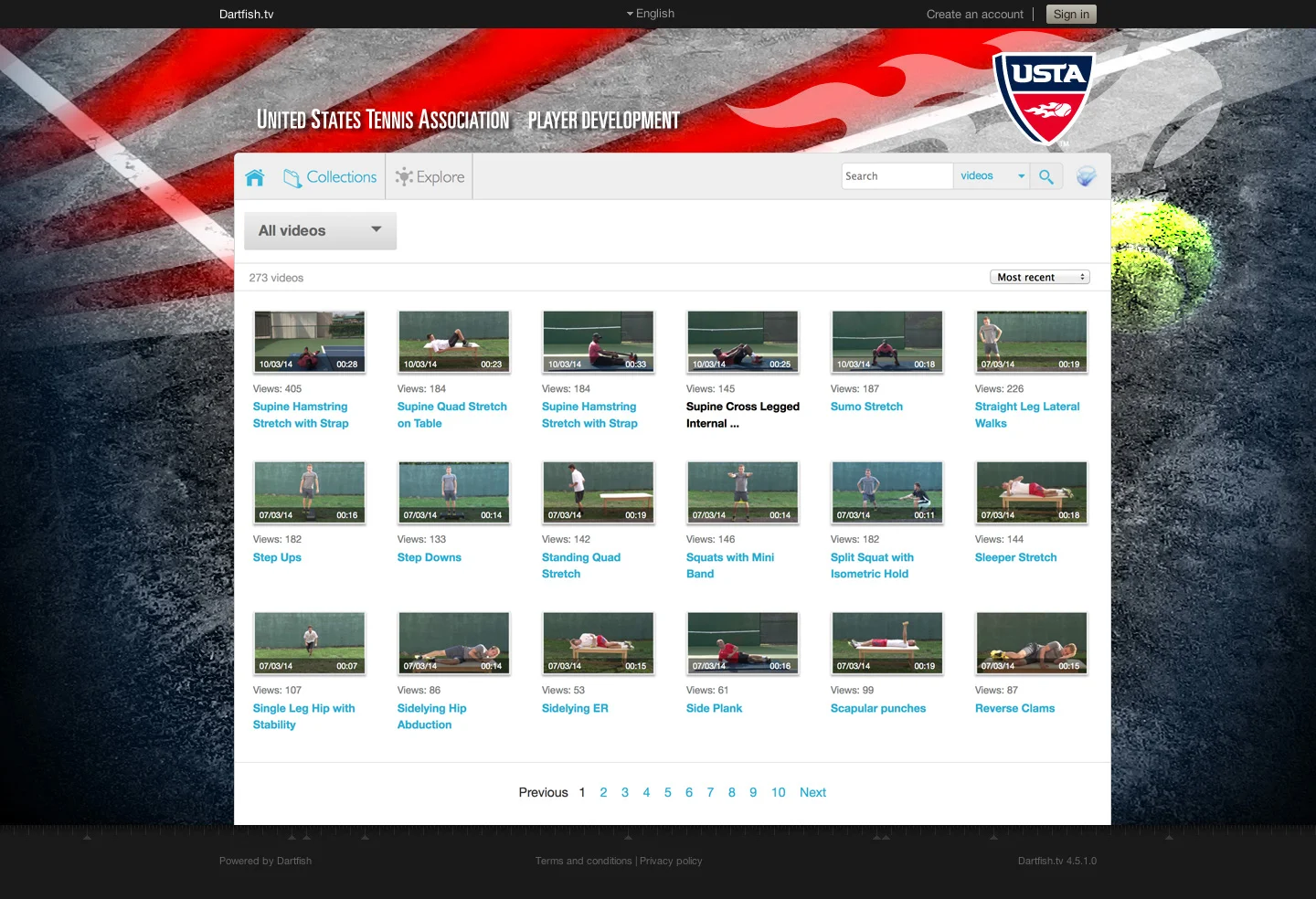Click the Sign in button
The image size is (1316, 899).
(x=1071, y=15)
